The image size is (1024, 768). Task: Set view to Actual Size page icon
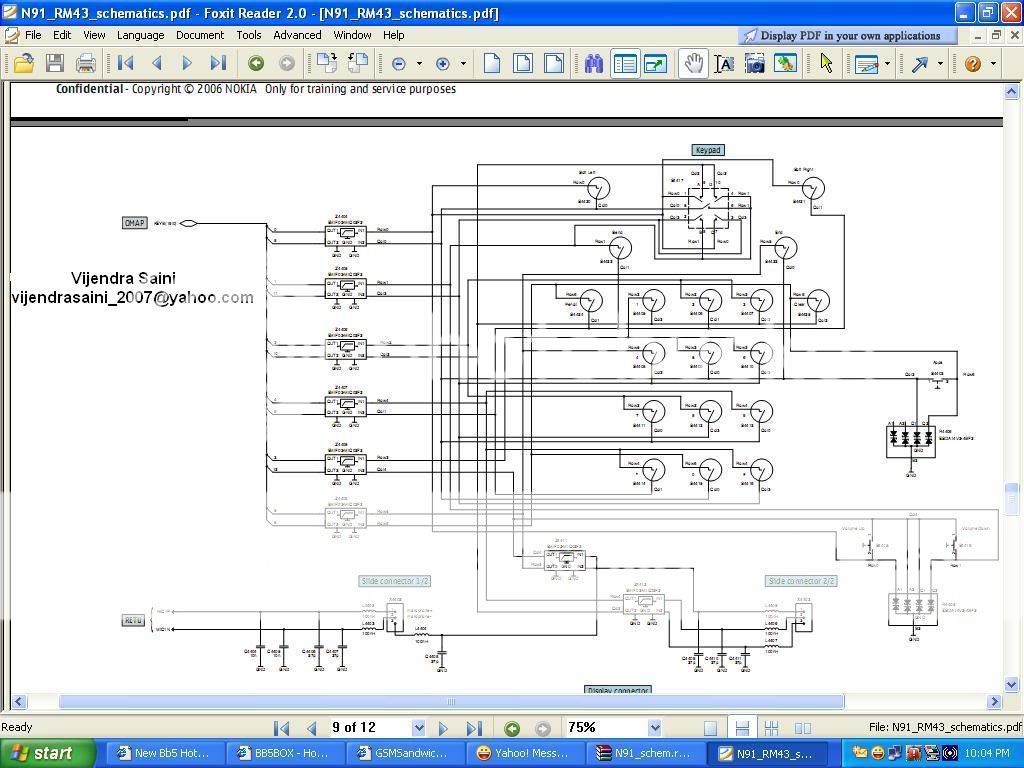[x=492, y=63]
